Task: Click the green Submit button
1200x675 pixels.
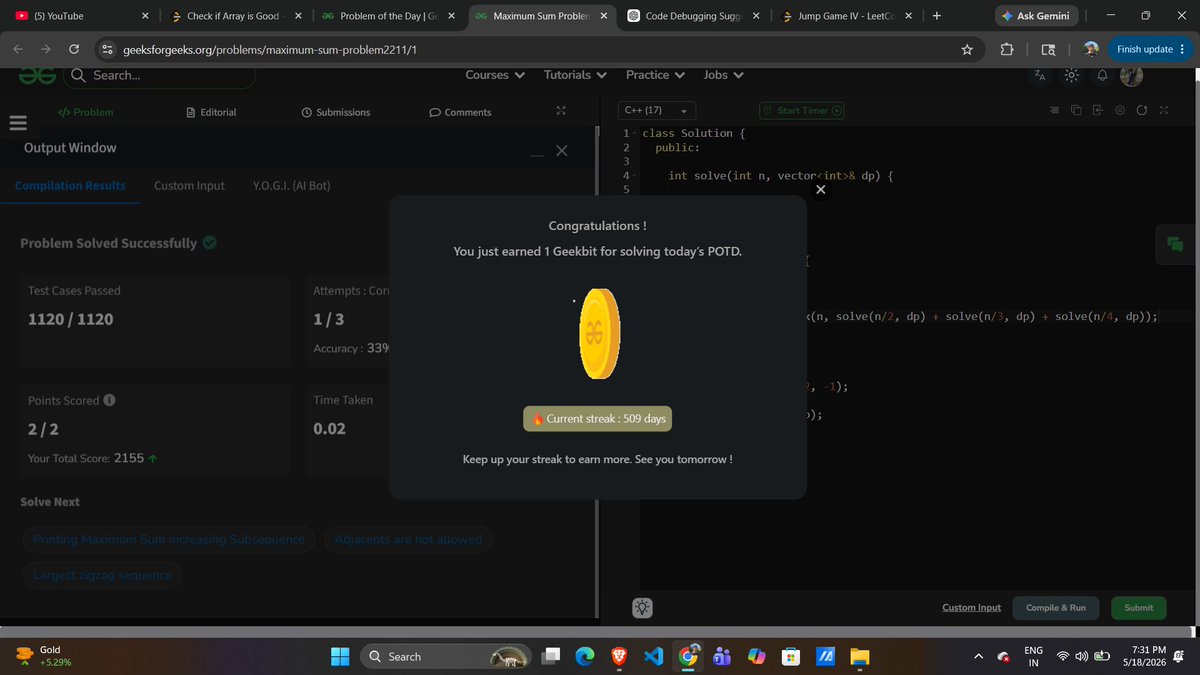Action: click(x=1138, y=607)
